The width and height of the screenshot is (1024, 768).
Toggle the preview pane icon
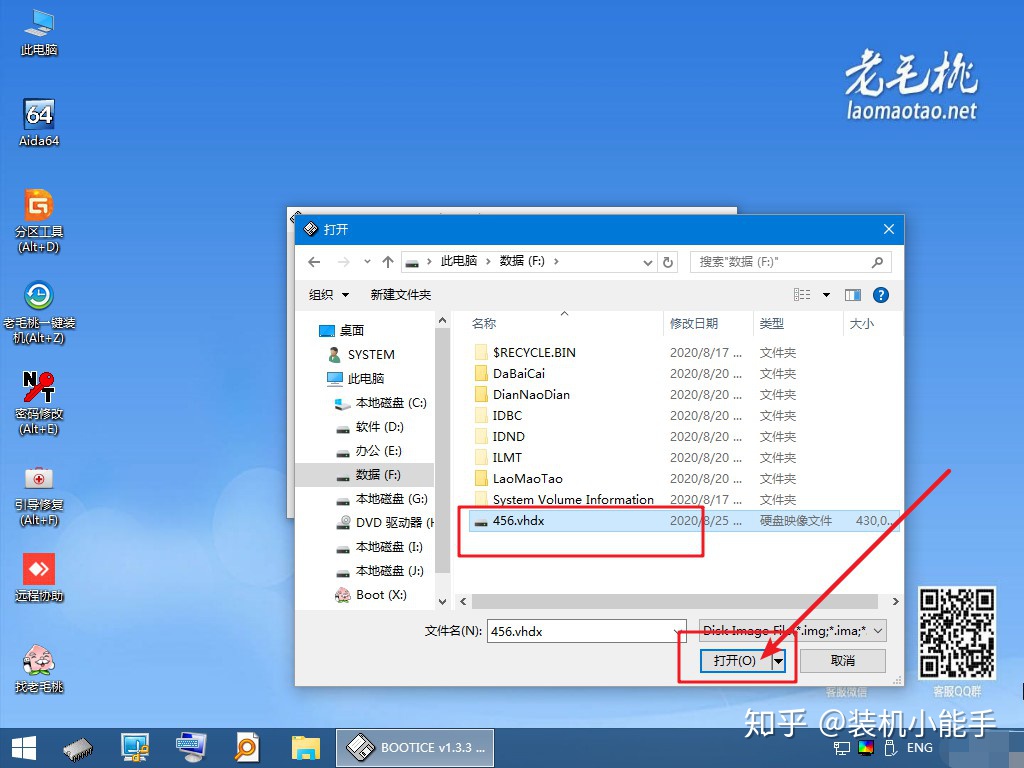coord(852,295)
